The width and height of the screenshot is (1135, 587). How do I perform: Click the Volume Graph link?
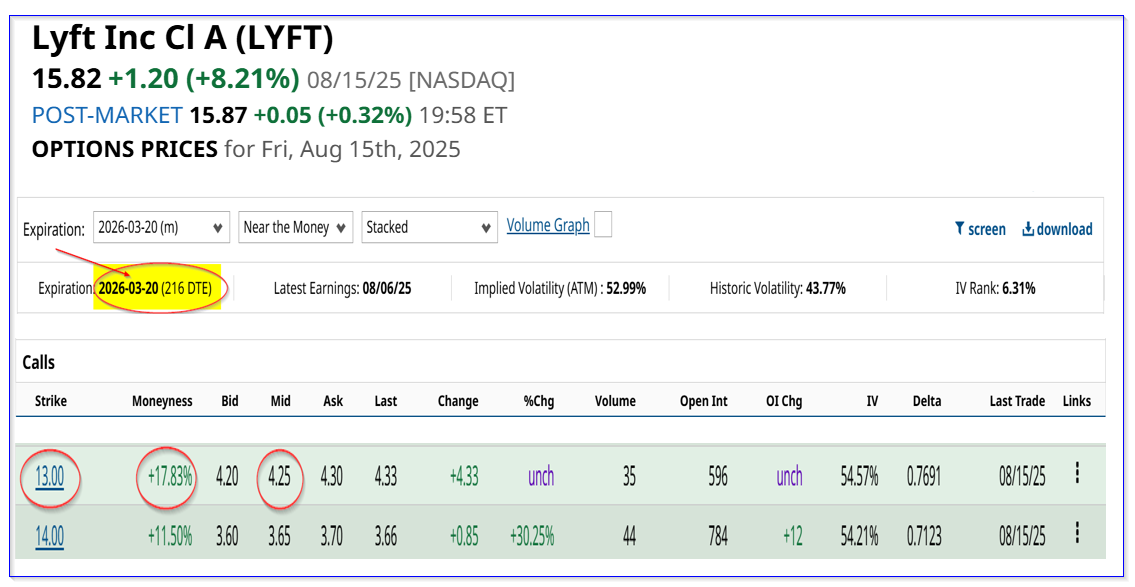pos(548,226)
